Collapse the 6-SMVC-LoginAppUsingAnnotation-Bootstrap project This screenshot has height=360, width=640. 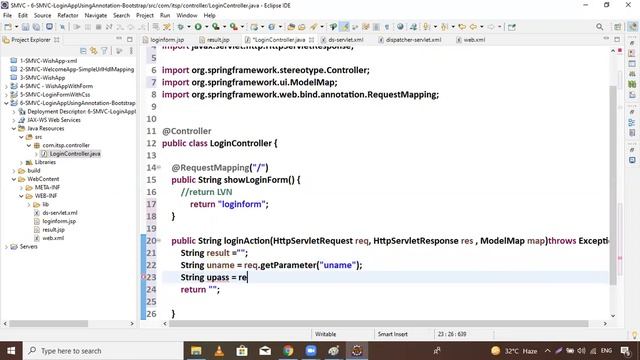(x=6, y=103)
